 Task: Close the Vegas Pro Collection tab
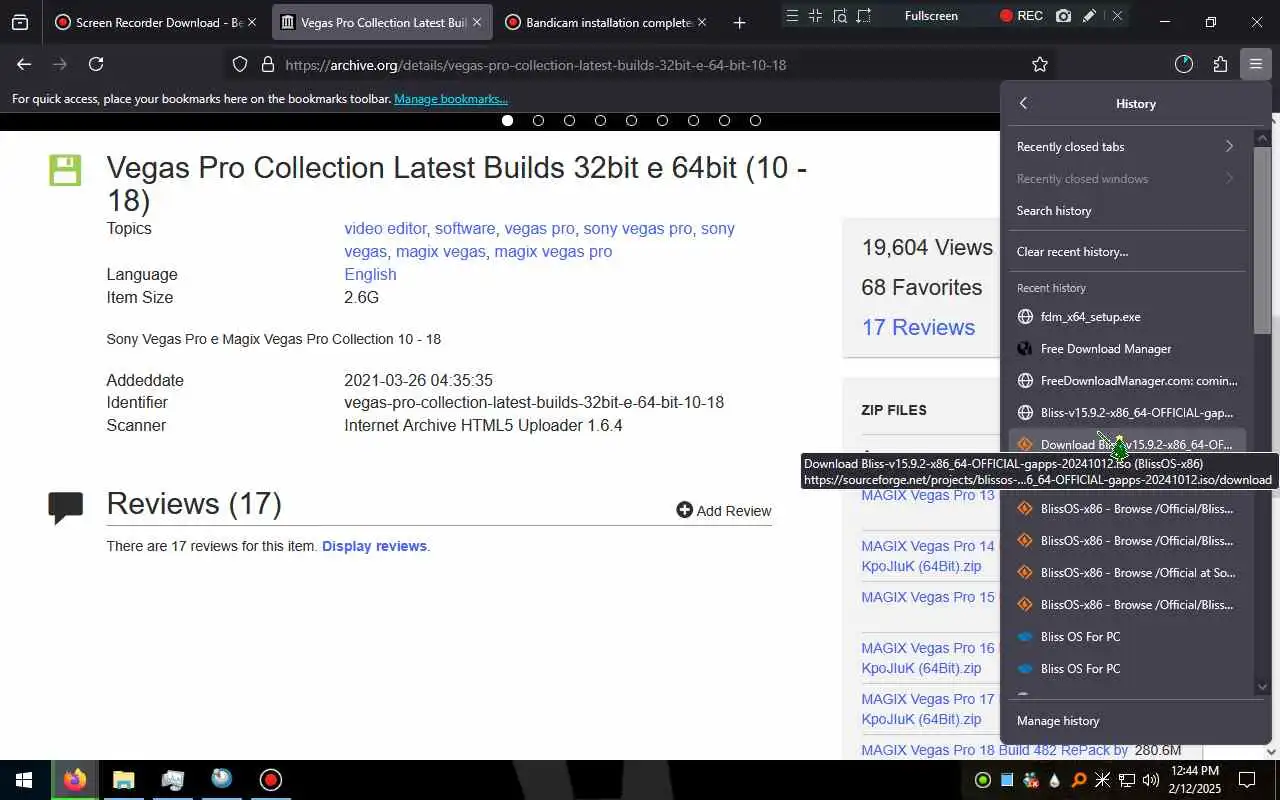click(x=476, y=22)
